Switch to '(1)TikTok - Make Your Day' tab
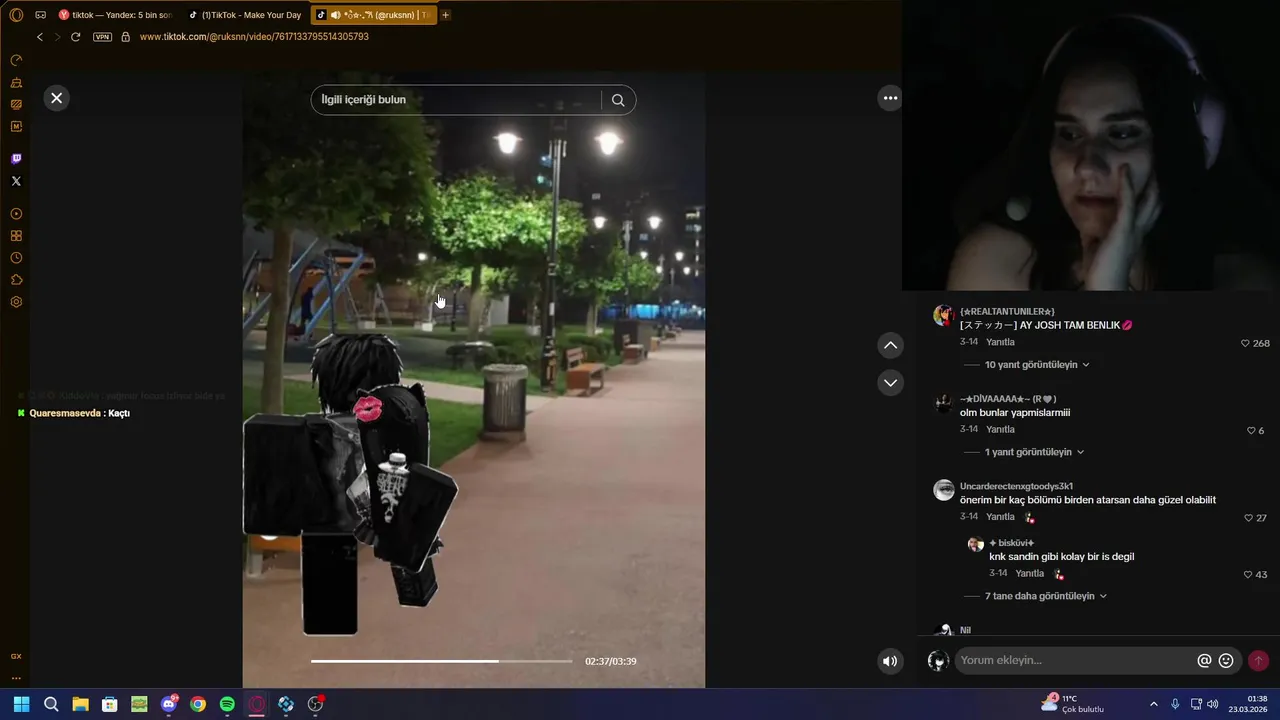Viewport: 1280px width, 720px height. tap(246, 15)
